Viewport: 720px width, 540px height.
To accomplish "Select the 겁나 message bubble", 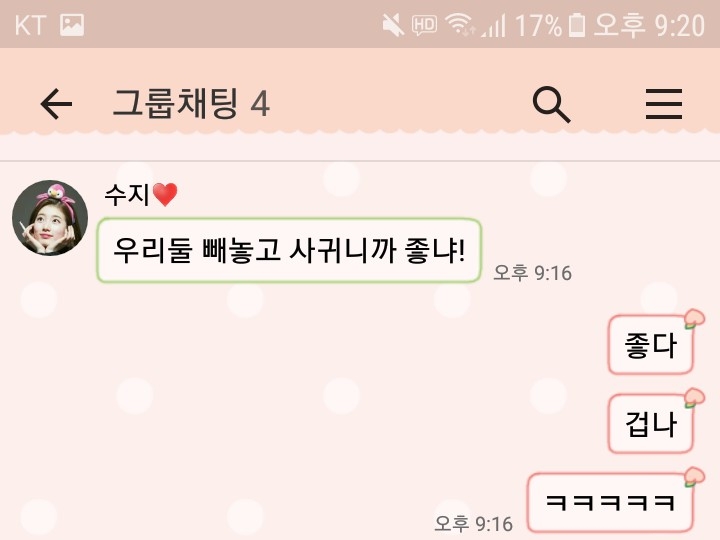I will click(650, 423).
